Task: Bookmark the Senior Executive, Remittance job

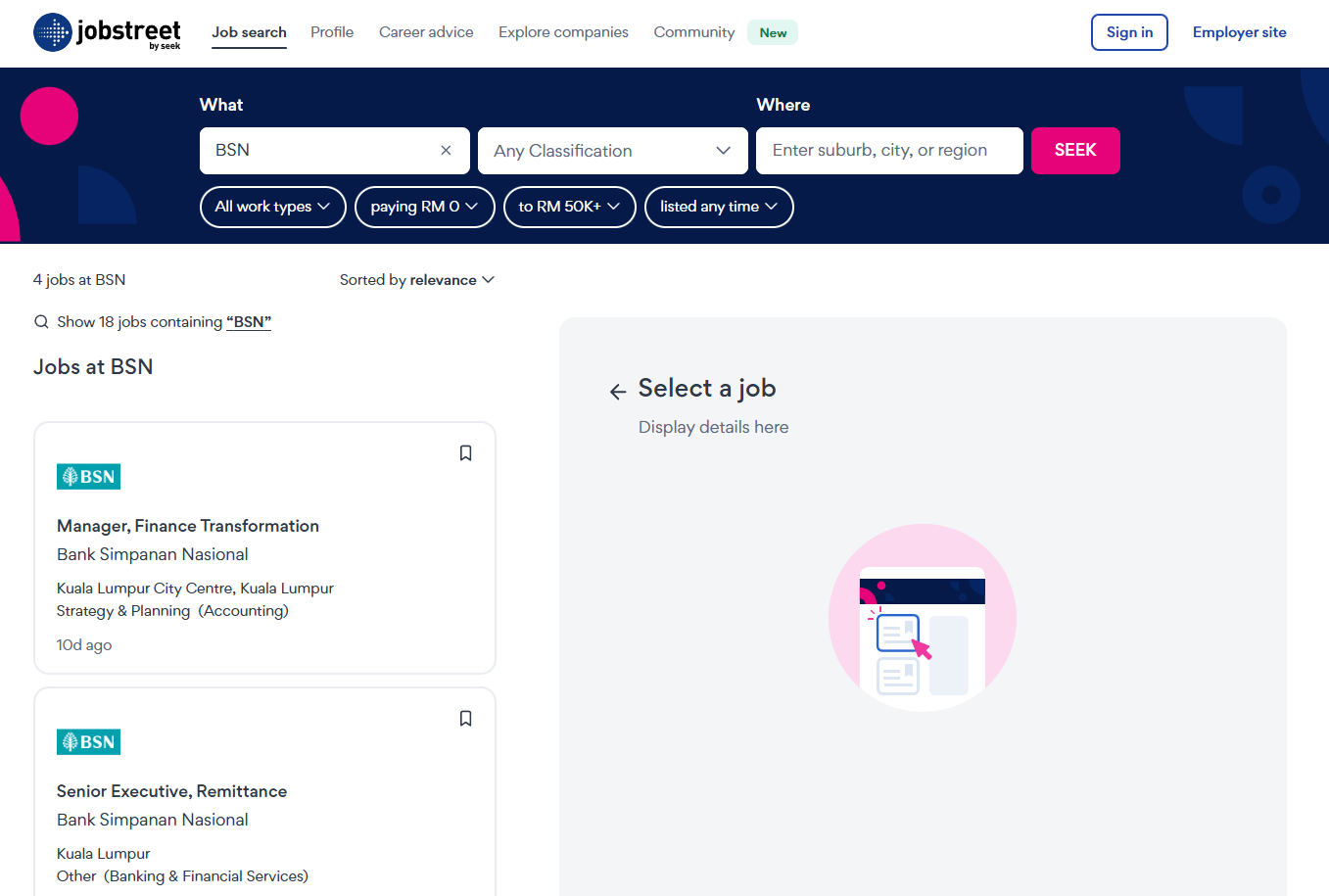Action: [x=466, y=719]
